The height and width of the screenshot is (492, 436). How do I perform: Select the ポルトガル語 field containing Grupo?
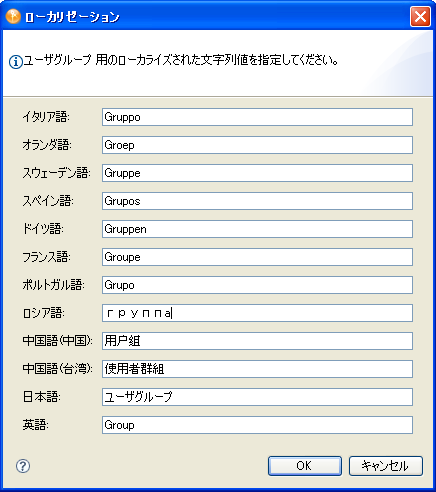[257, 285]
